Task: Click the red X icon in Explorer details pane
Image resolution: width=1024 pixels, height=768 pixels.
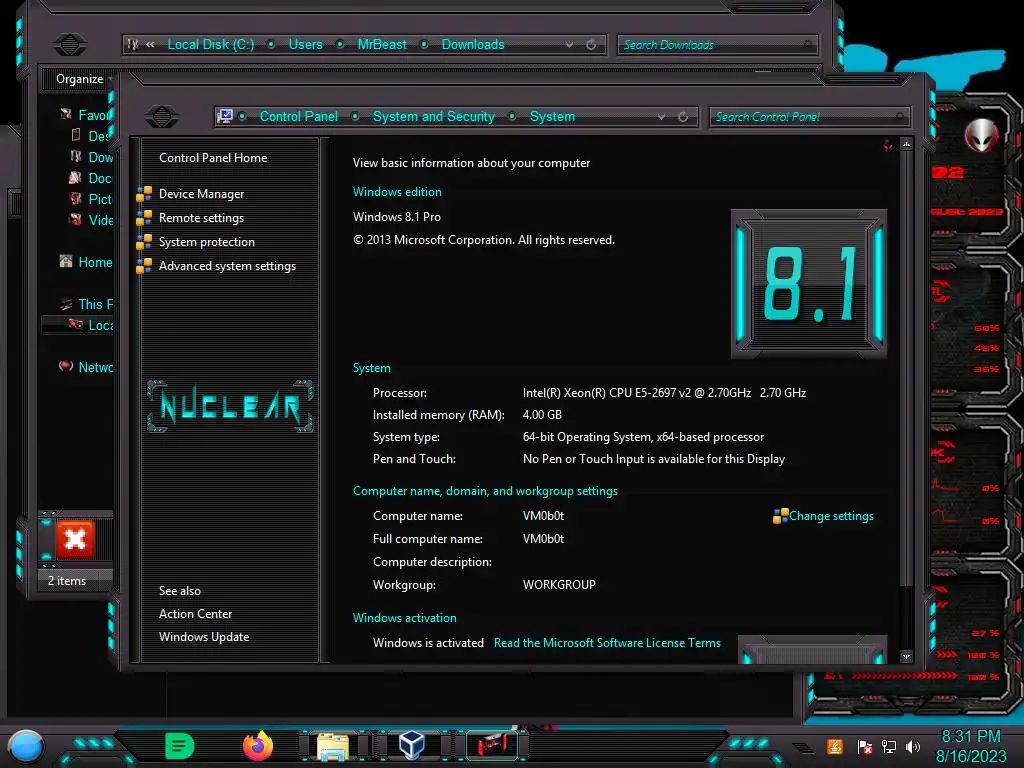Action: point(75,539)
